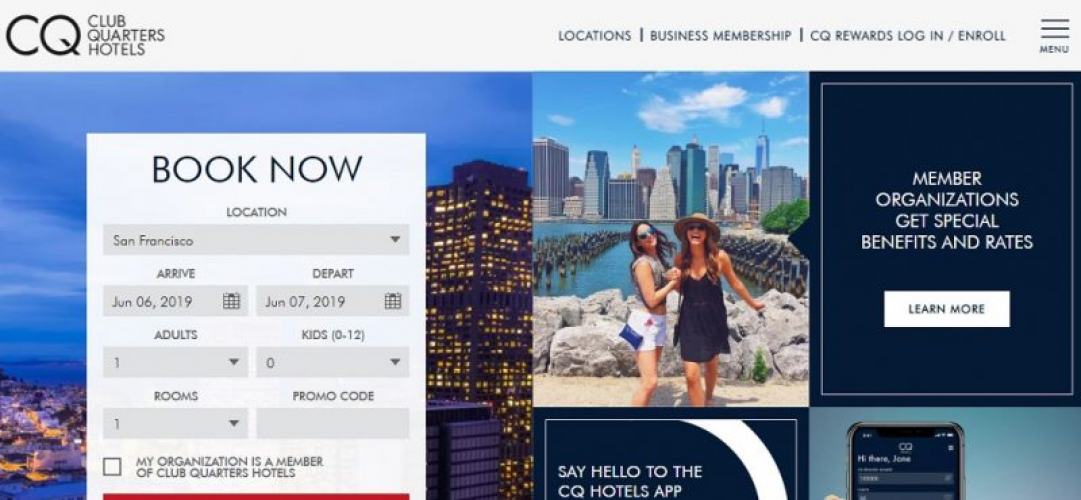Click the Learn More button
The width and height of the screenshot is (1081, 500).
tap(947, 309)
